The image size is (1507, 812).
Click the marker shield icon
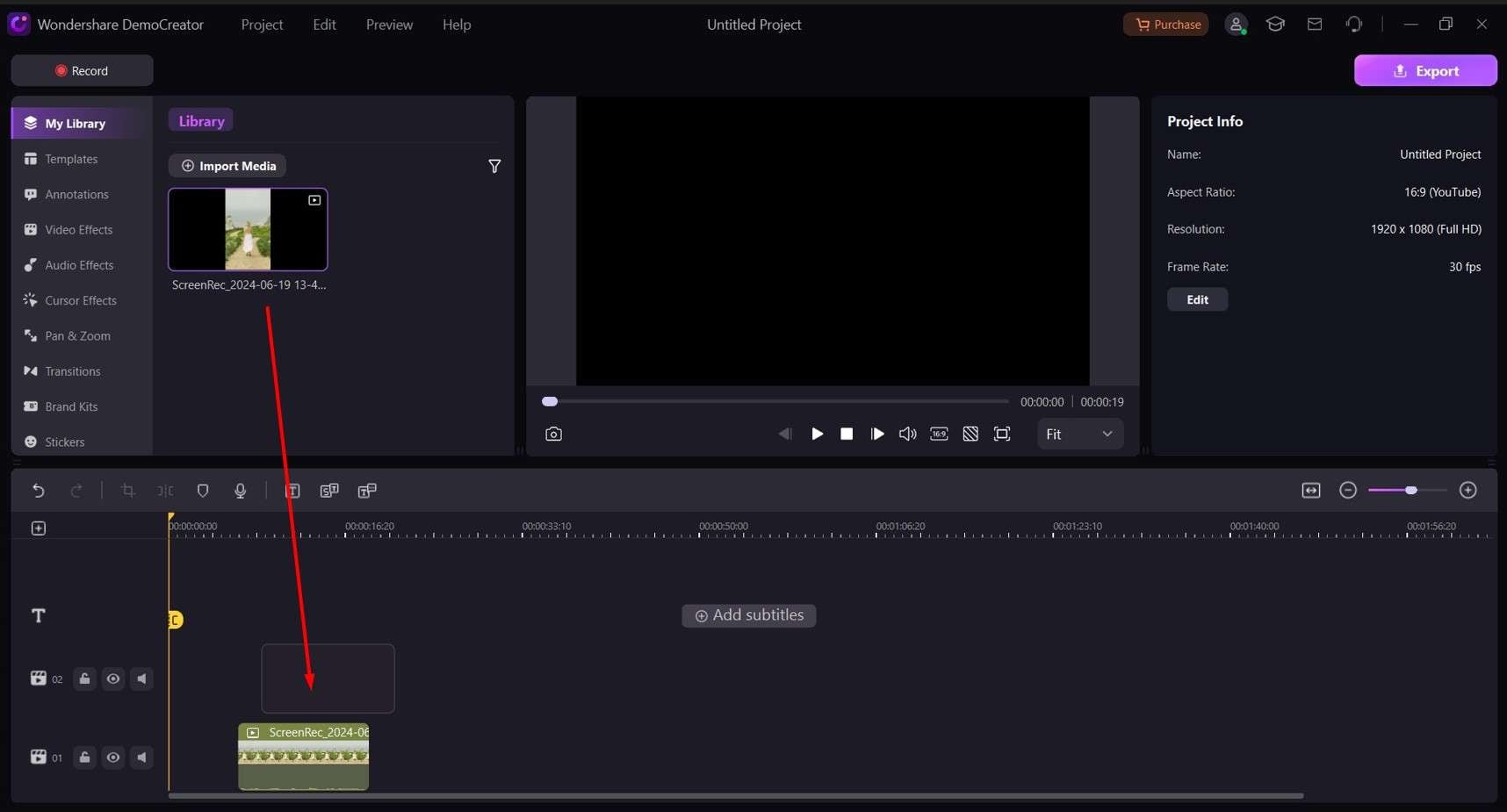click(x=203, y=491)
